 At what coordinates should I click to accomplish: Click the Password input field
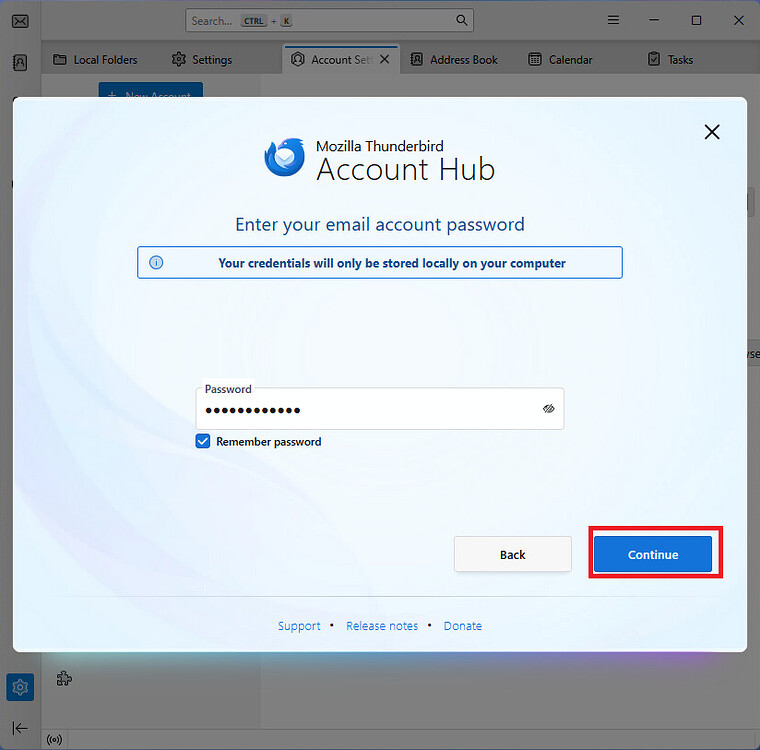[380, 409]
